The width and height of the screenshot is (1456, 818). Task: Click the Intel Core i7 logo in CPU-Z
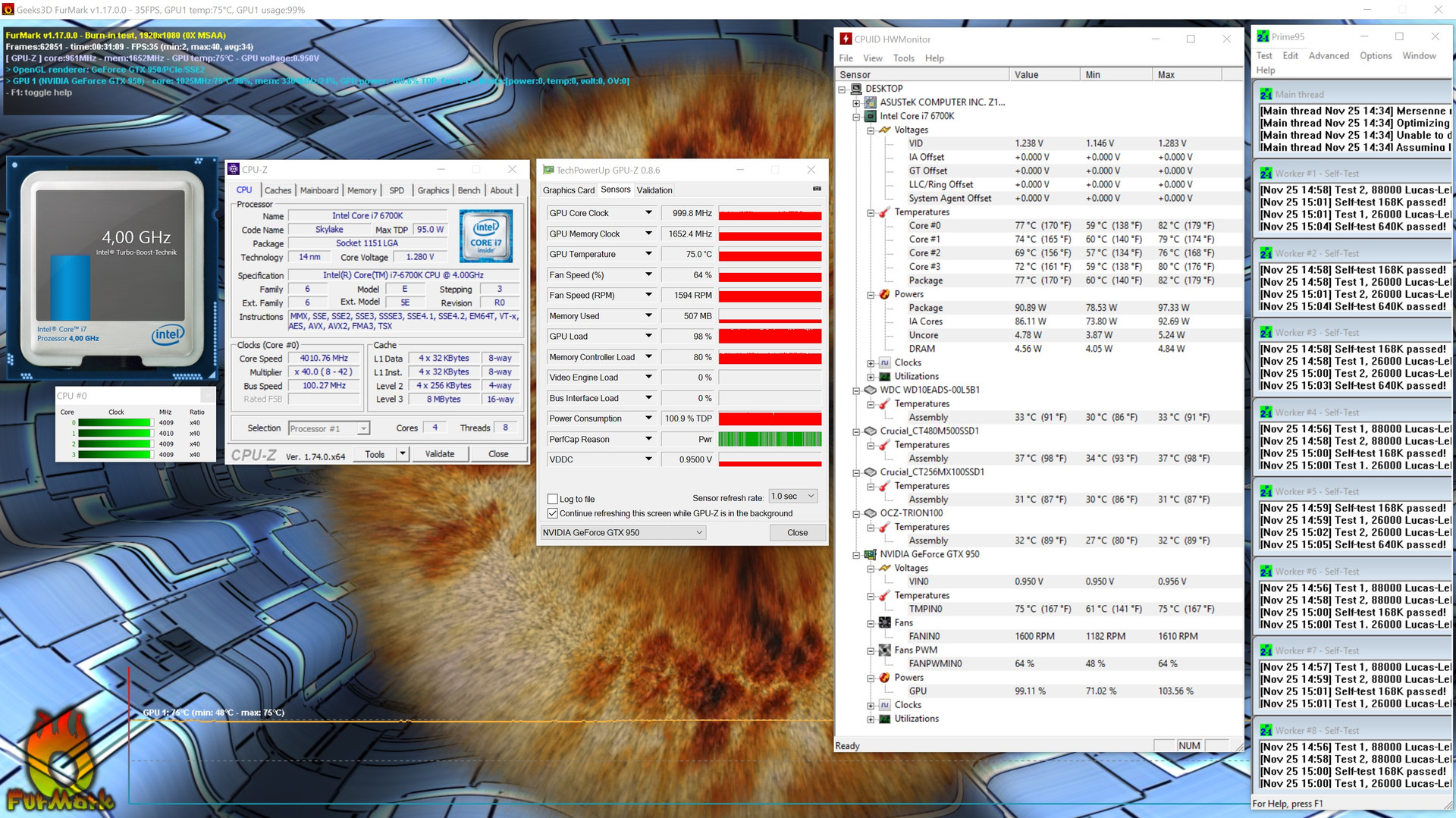click(486, 236)
